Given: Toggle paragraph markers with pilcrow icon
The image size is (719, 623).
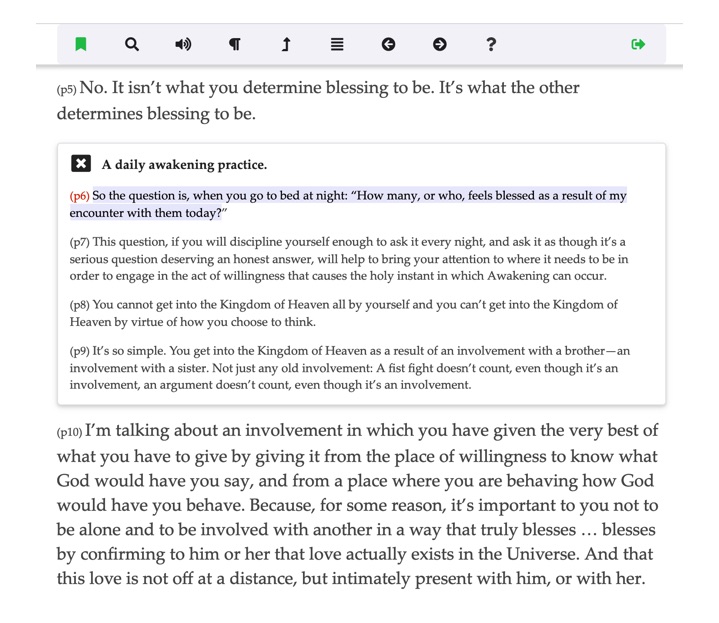Looking at the screenshot, I should pos(234,44).
